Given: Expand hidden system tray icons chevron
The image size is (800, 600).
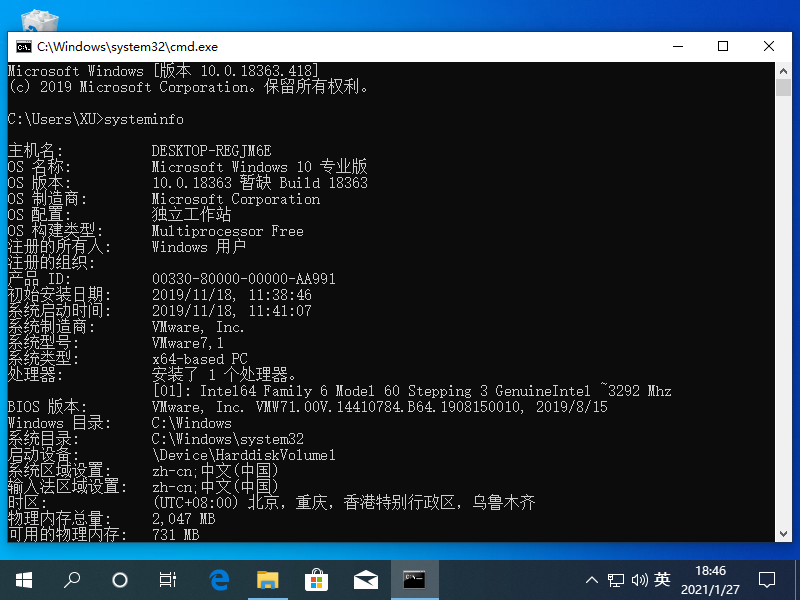Looking at the screenshot, I should point(593,579).
